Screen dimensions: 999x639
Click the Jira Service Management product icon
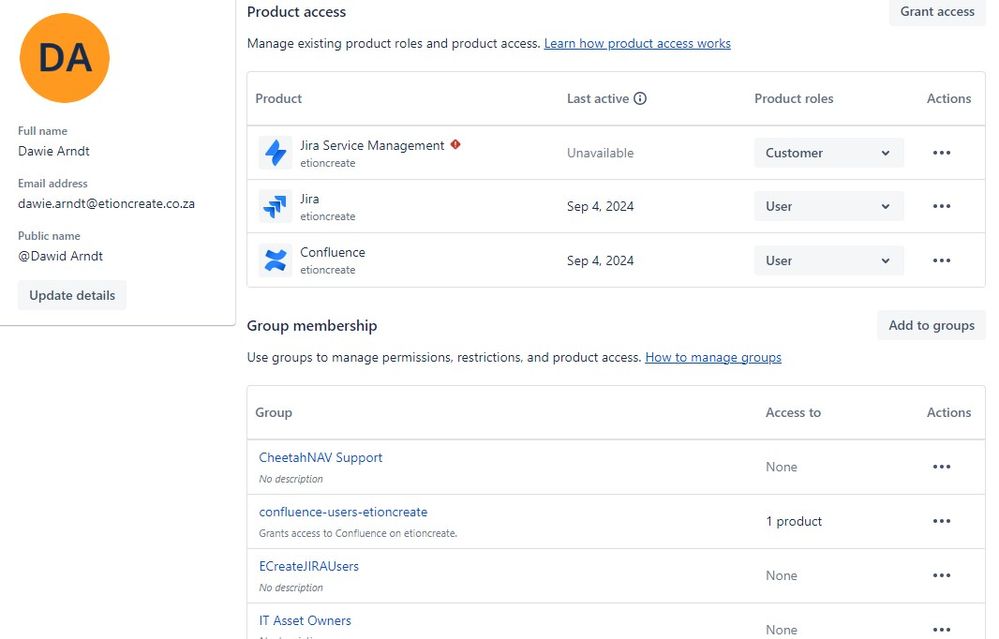tap(275, 153)
